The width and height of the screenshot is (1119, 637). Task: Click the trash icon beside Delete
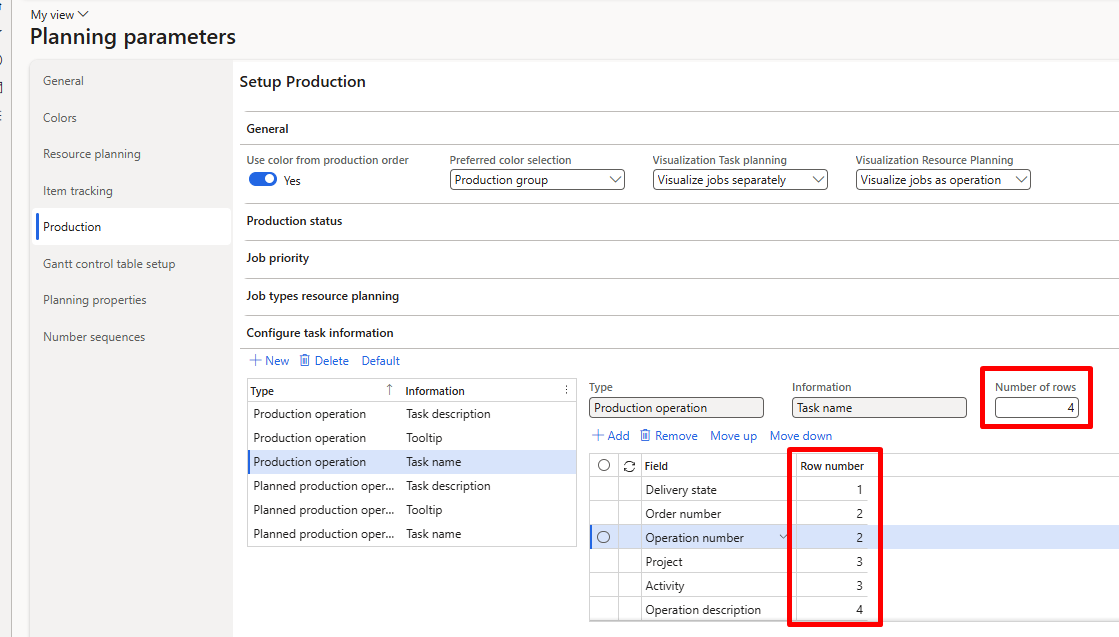point(305,360)
